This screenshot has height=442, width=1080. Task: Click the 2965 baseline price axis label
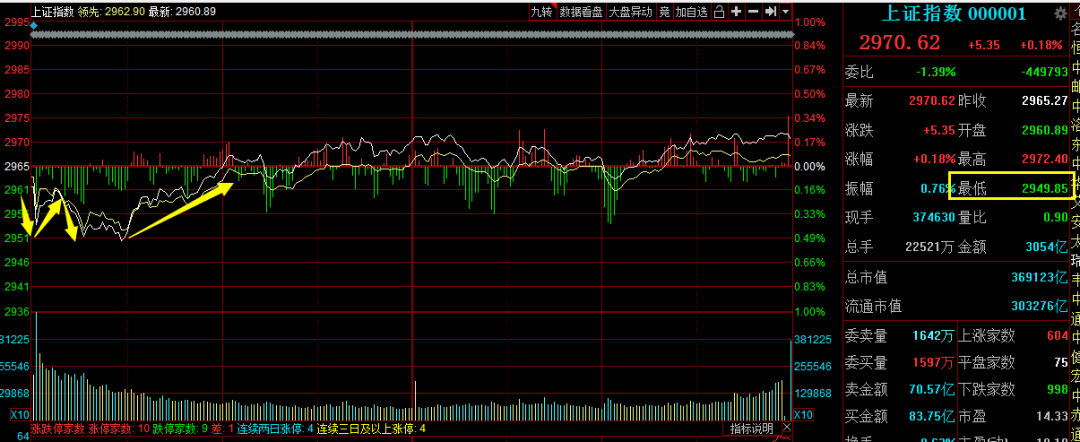(x=17, y=166)
